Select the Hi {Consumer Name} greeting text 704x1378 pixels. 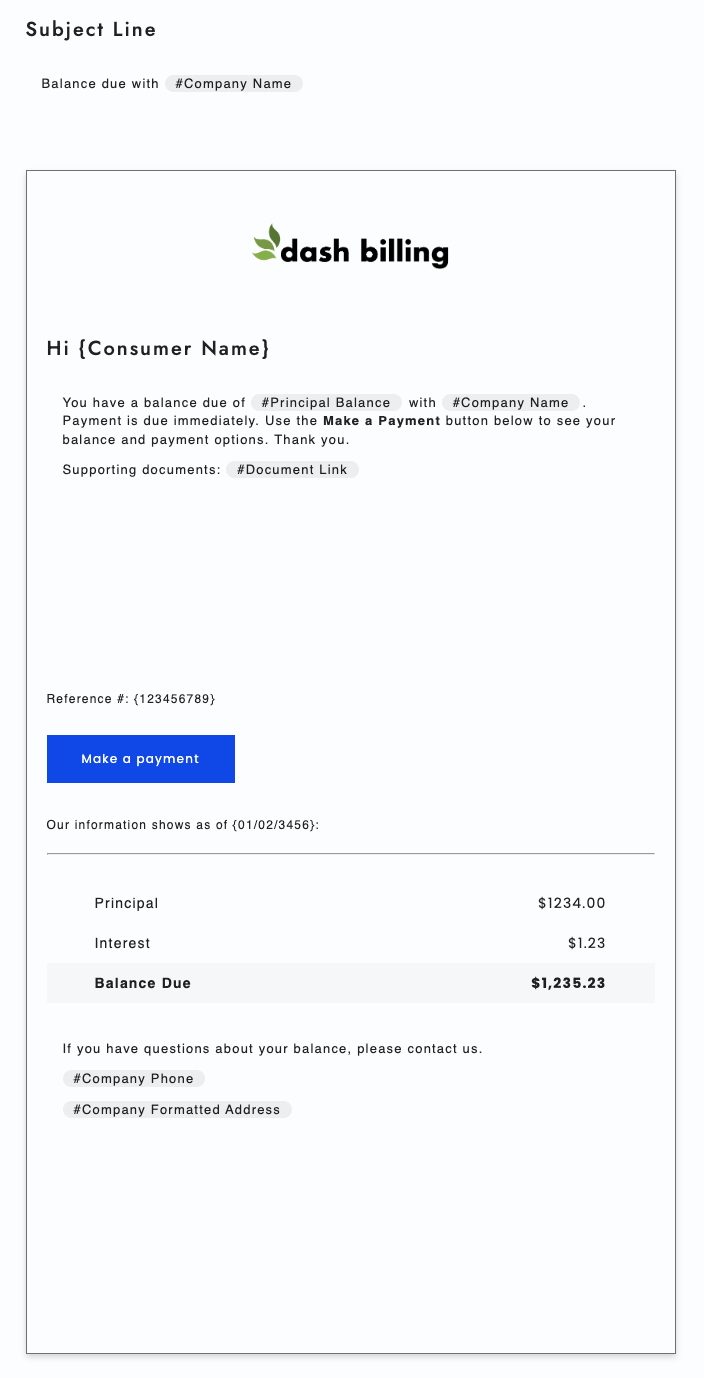[159, 348]
